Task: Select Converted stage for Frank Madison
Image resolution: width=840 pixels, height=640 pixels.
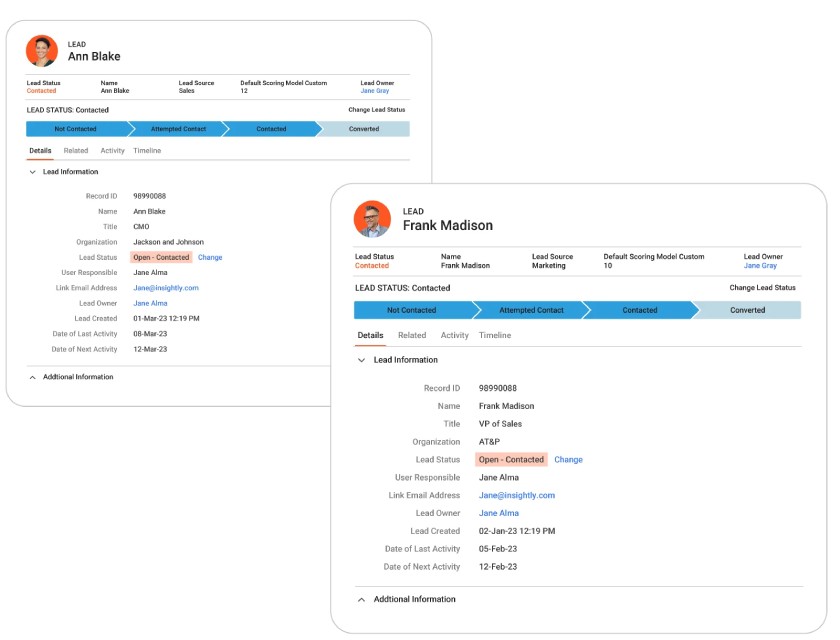Action: (x=747, y=310)
